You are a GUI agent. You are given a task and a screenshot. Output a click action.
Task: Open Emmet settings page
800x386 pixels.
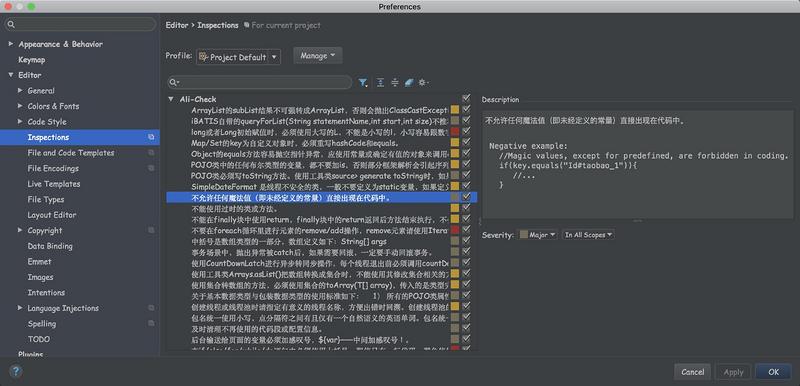coord(39,262)
